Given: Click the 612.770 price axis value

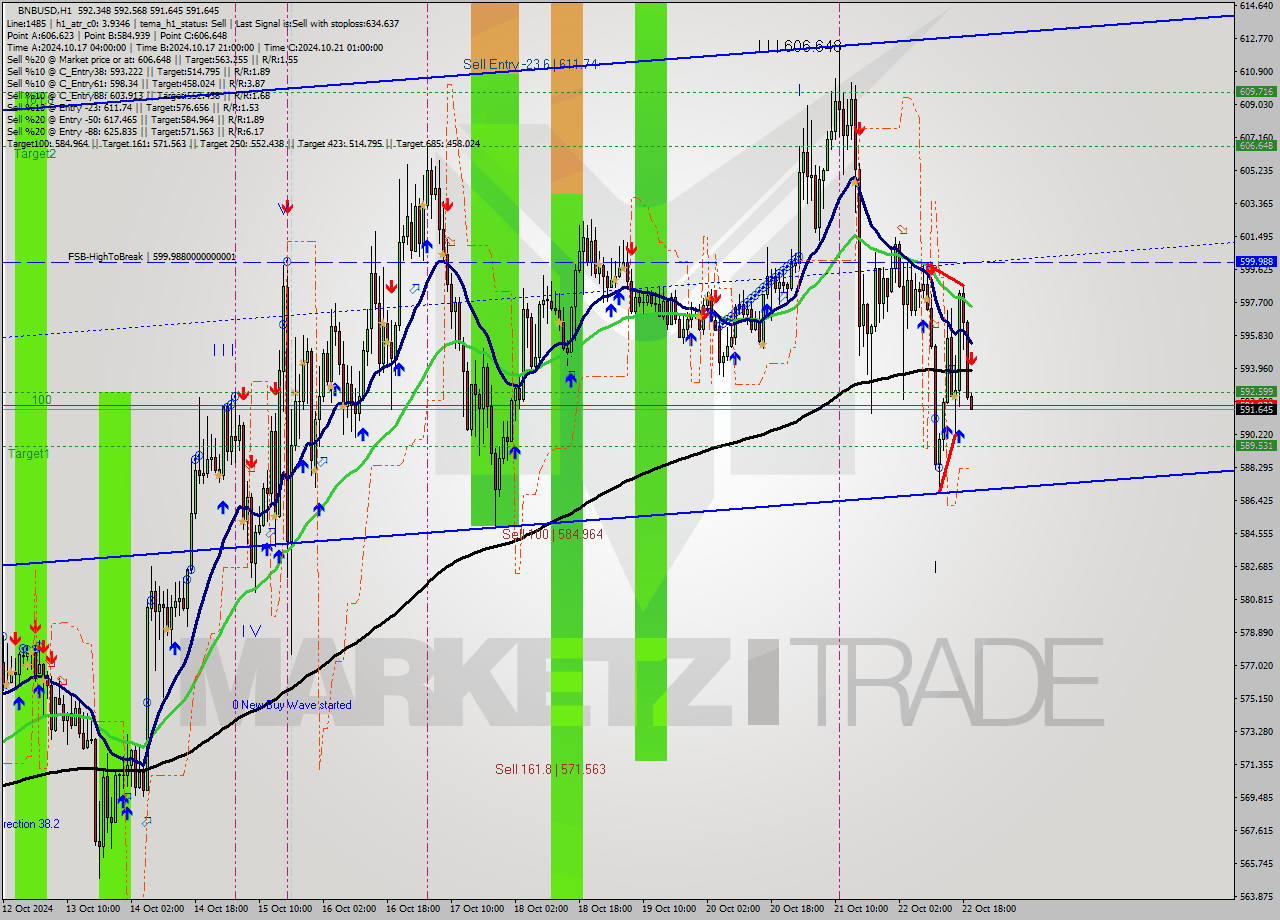Looking at the screenshot, I should click(1256, 39).
